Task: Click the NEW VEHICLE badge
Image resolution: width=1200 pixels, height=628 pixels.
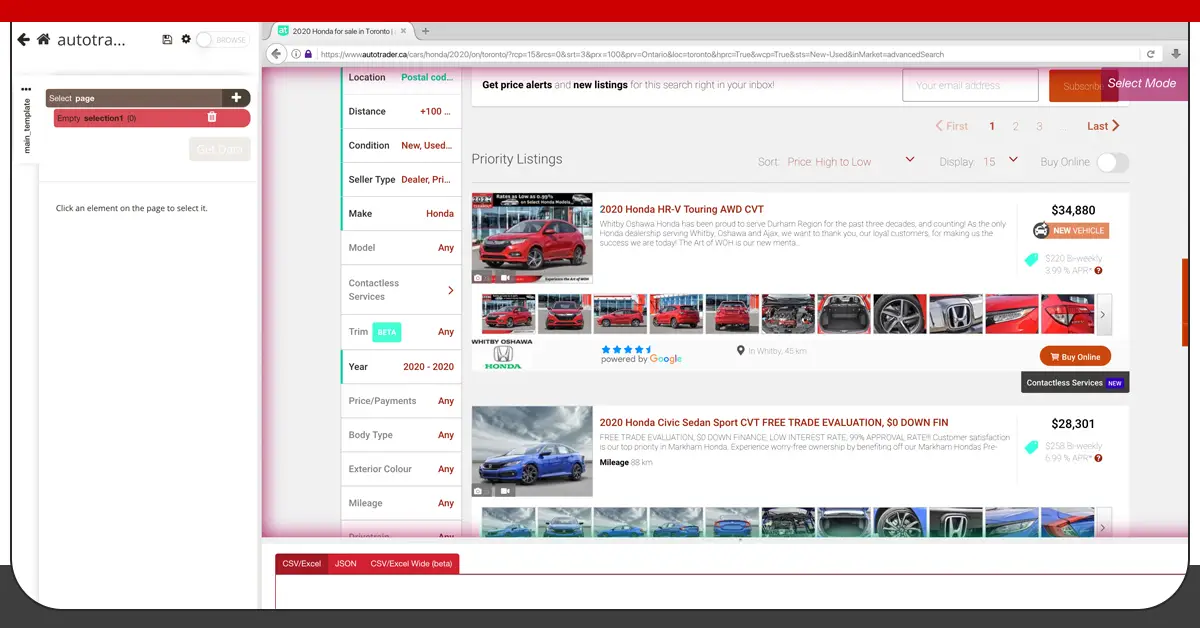Action: [x=1071, y=231]
